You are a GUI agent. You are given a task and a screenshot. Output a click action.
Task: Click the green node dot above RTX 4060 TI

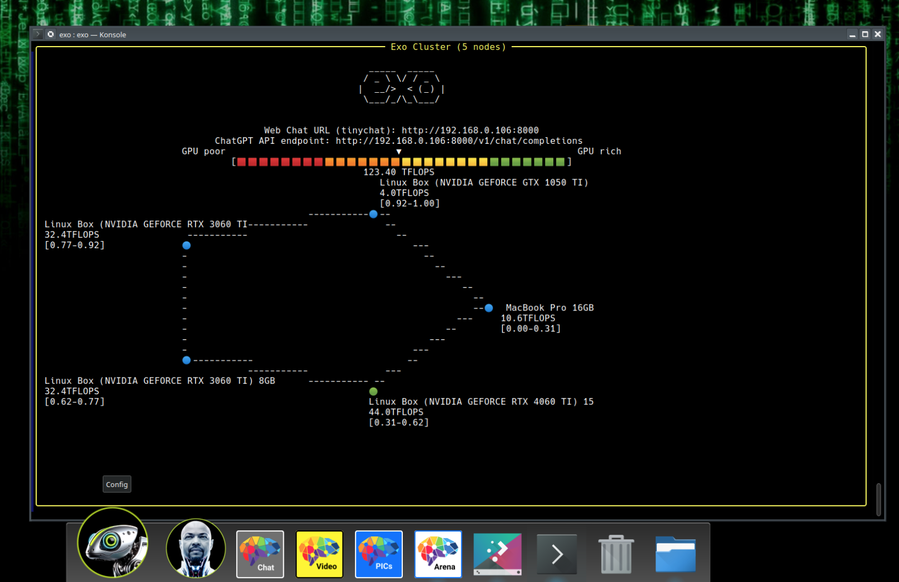pos(373,391)
